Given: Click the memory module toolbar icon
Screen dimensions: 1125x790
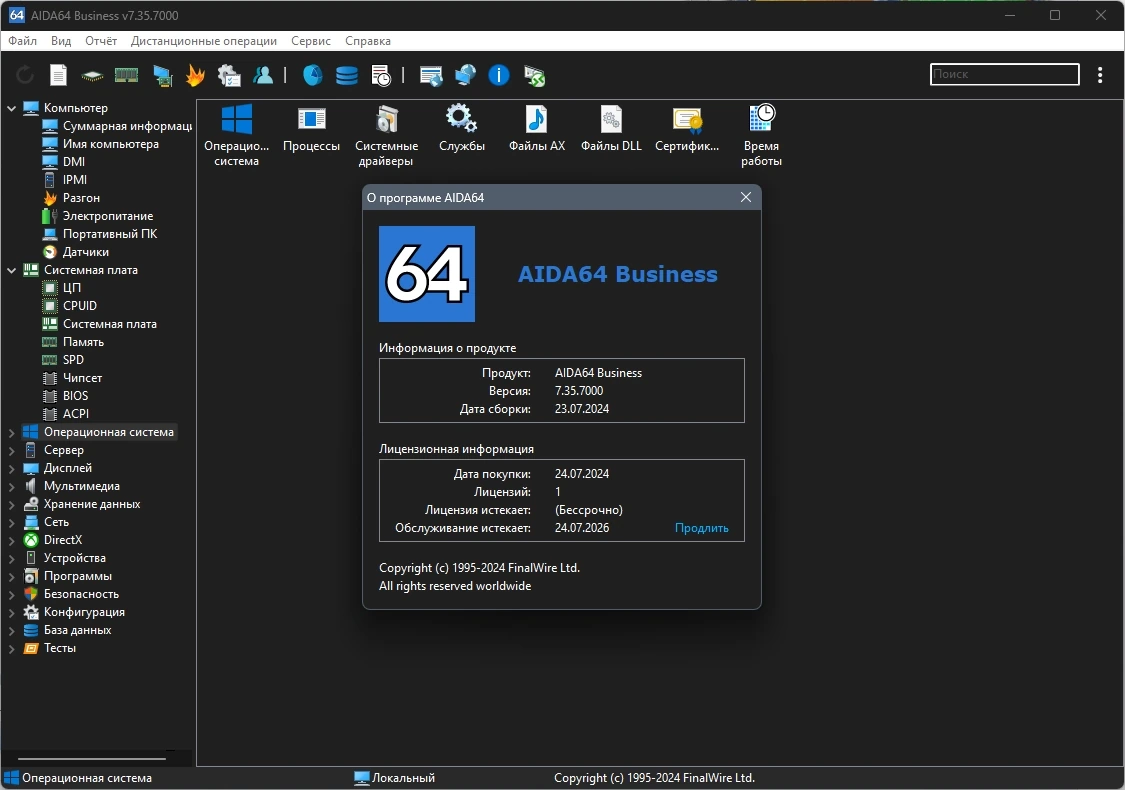Looking at the screenshot, I should [126, 75].
